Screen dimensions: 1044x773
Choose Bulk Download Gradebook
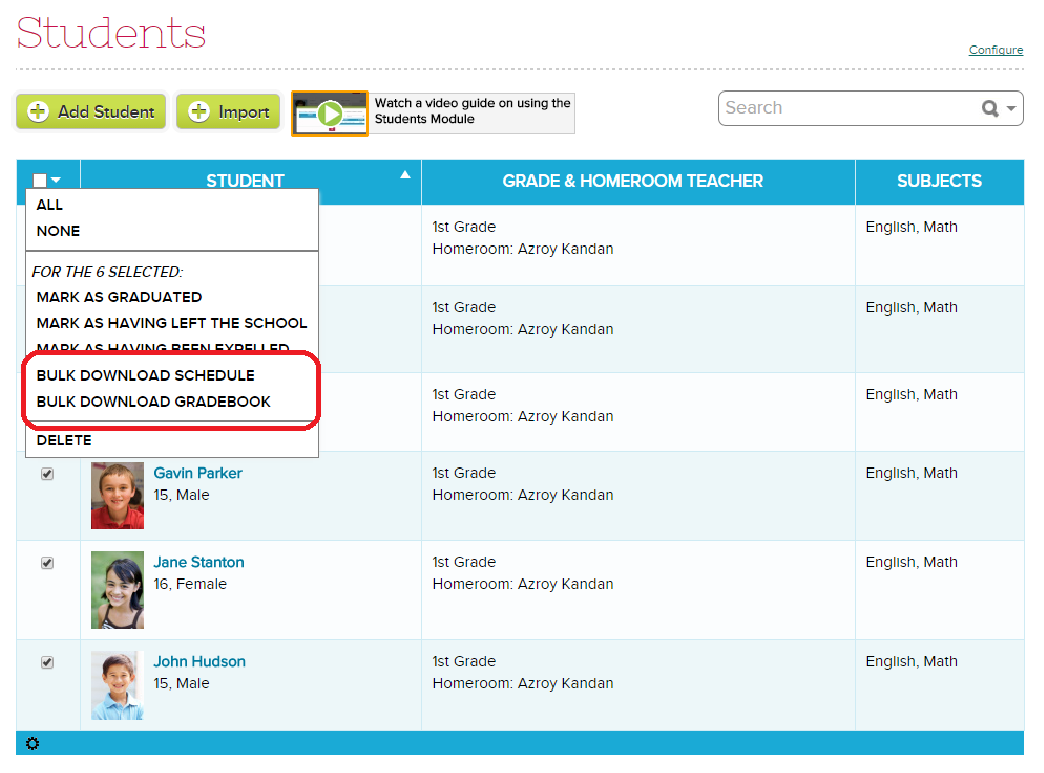153,402
